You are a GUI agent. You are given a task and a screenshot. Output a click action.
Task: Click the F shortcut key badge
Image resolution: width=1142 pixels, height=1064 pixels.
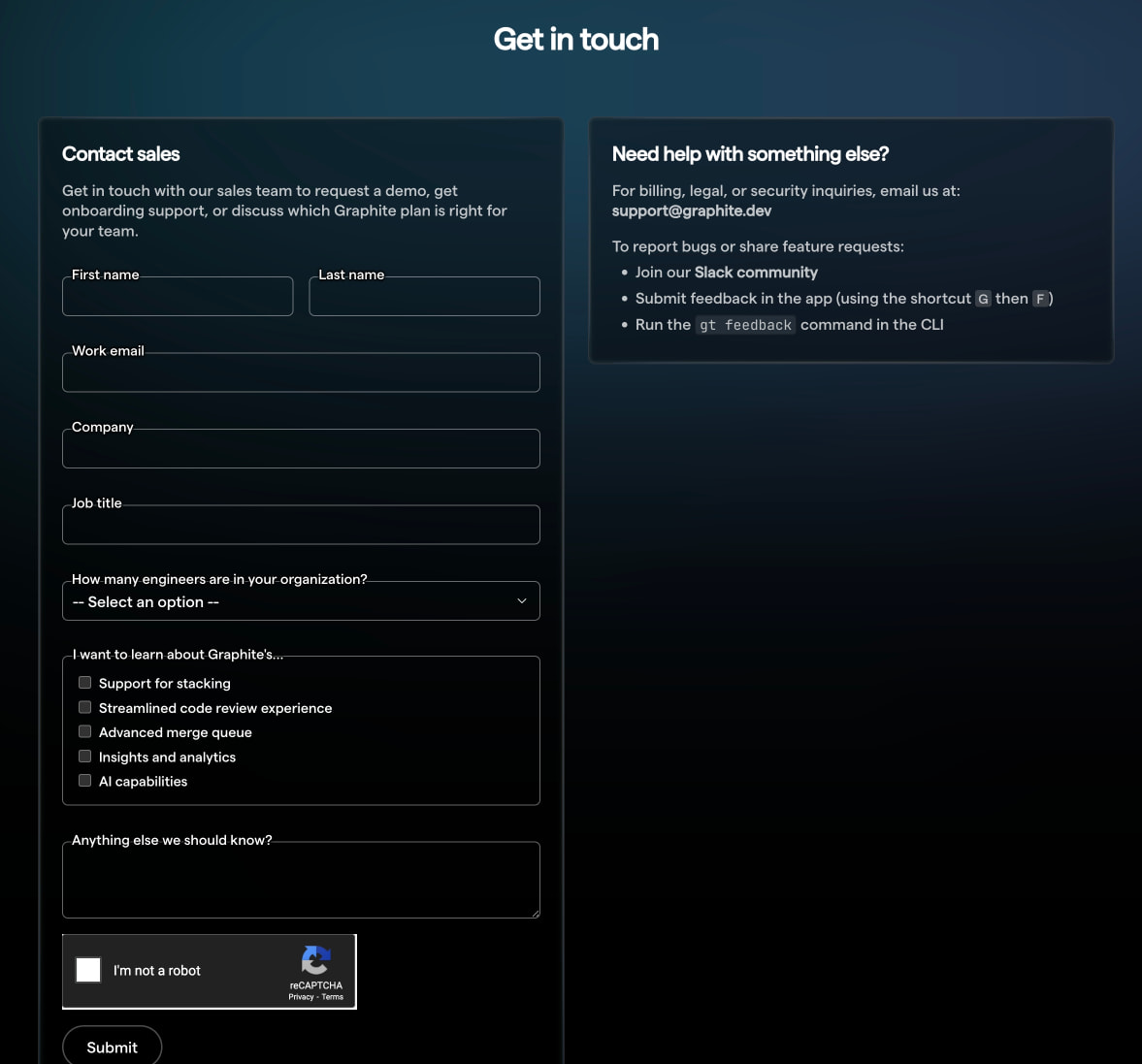[x=1040, y=299]
